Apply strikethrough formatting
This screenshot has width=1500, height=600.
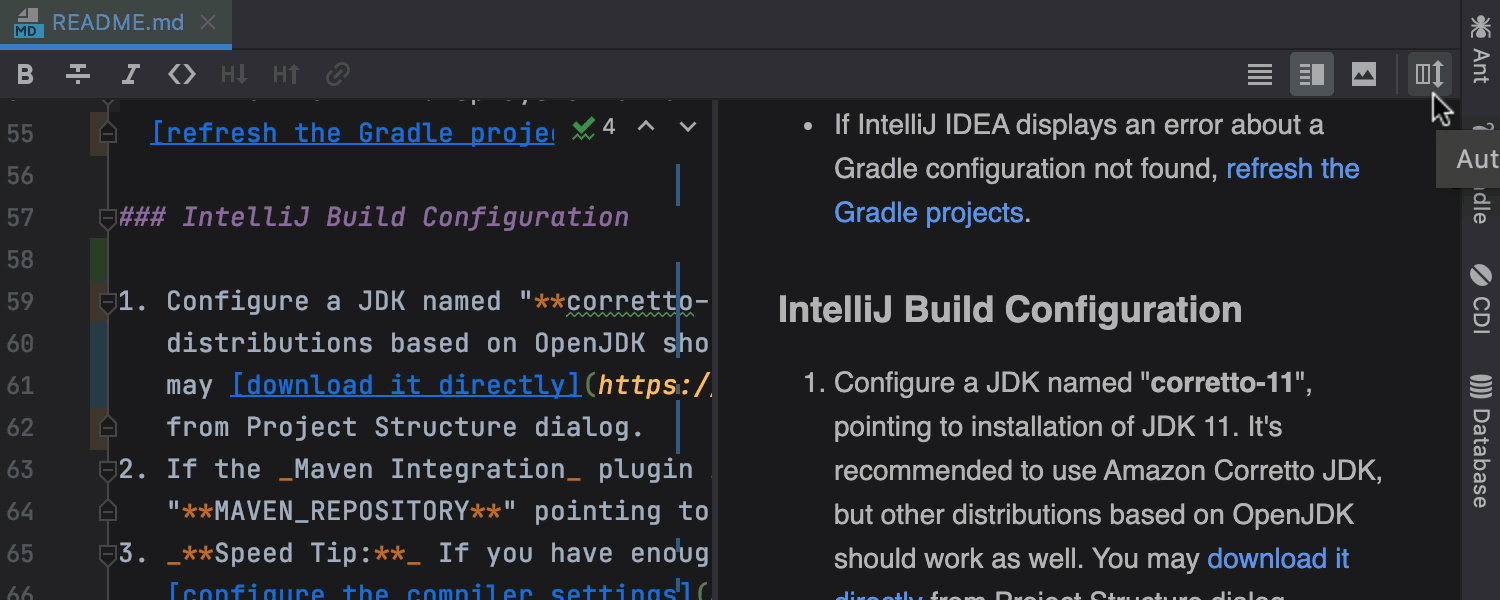point(78,74)
